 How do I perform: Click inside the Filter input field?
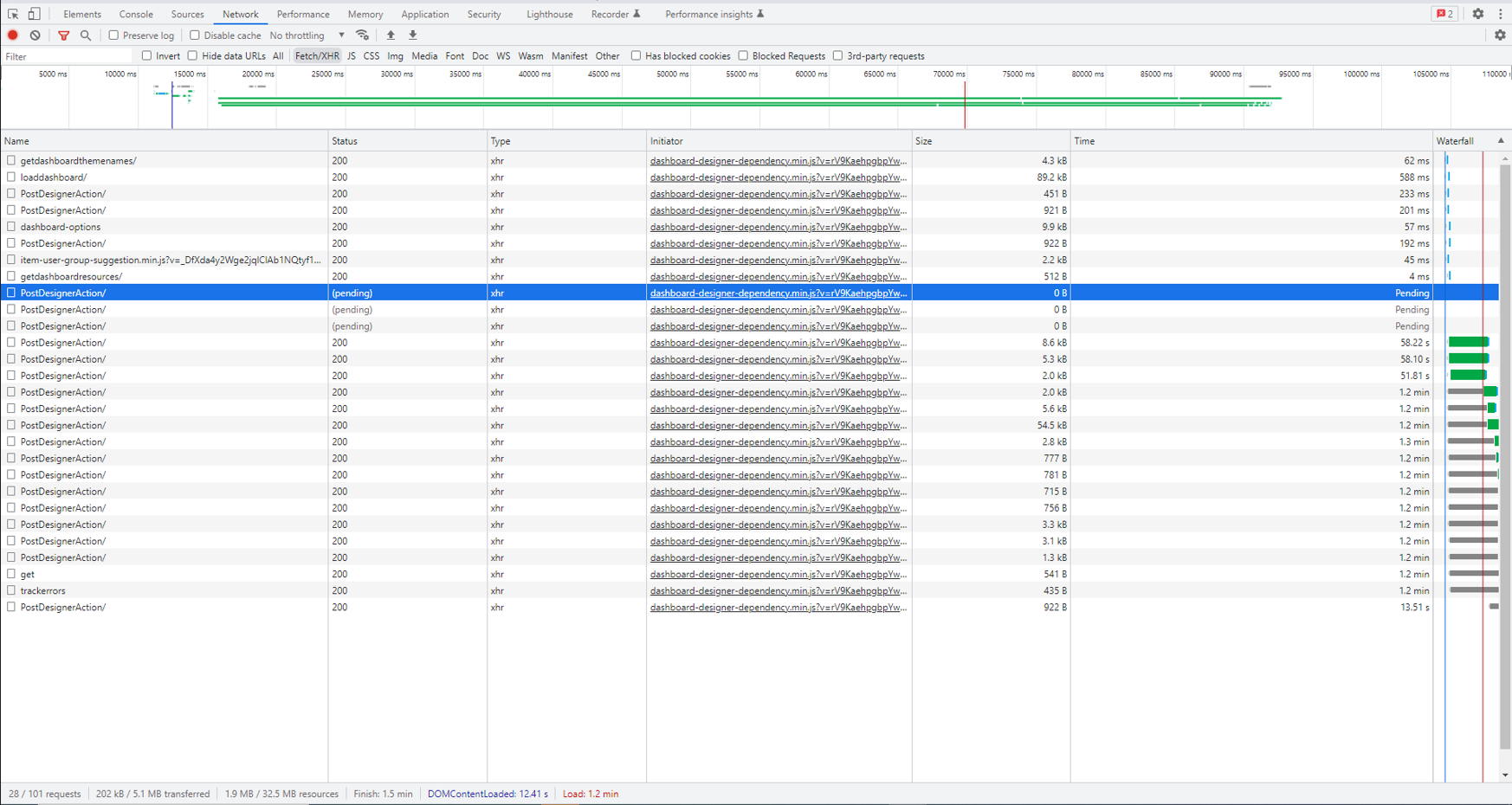point(61,55)
